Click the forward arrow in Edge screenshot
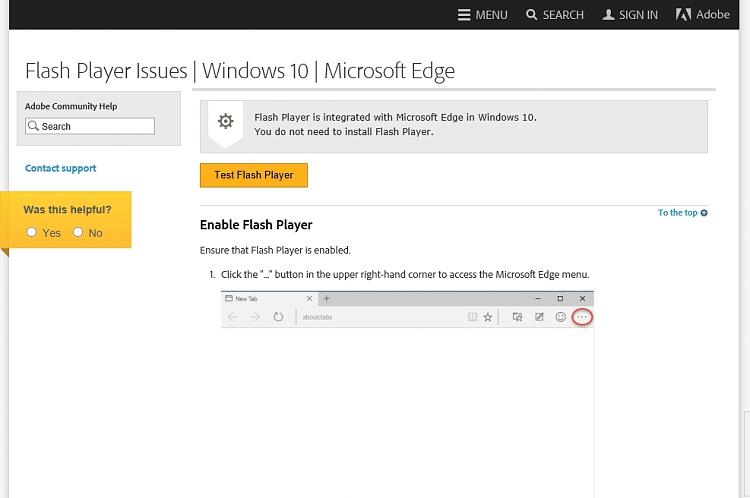750x498 pixels. tap(255, 317)
